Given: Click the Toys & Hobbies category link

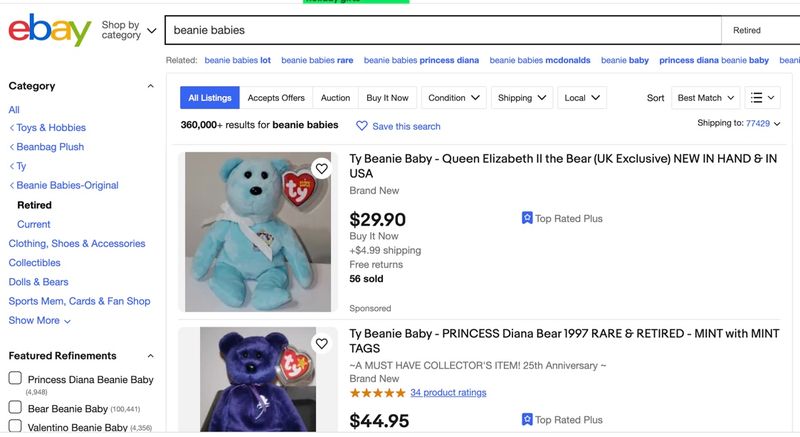Looking at the screenshot, I should pyautogui.click(x=51, y=128).
